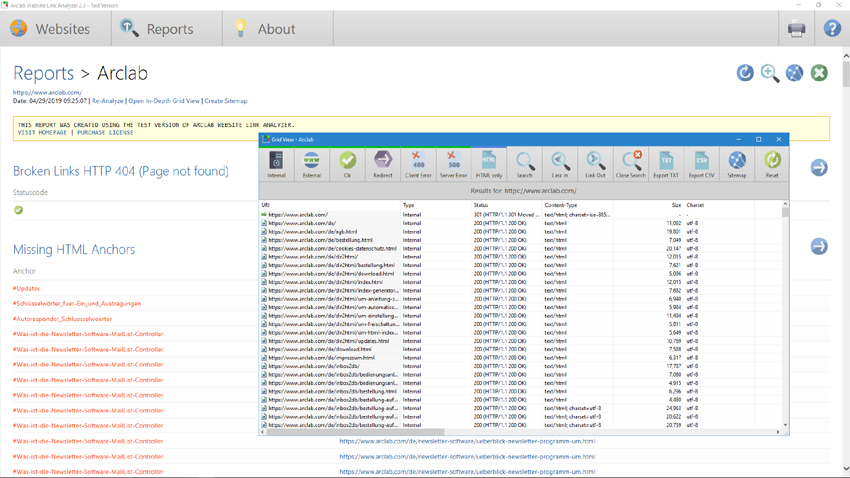Sort grid by Status column header
Screen dimensions: 850x478
[507, 205]
